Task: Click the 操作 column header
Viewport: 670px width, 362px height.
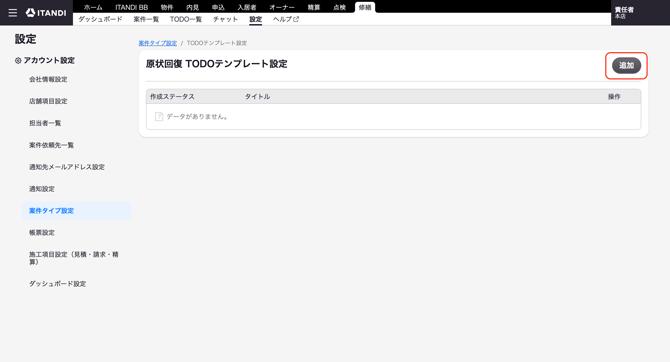Action: 614,97
